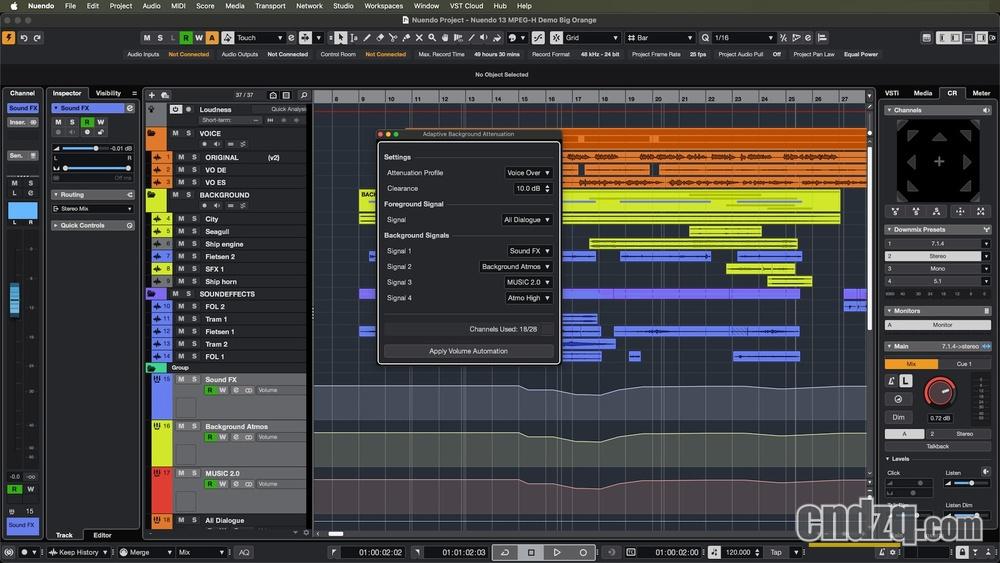This screenshot has width=1000, height=563.
Task: Click the Undo arrow icon
Action: (24, 38)
